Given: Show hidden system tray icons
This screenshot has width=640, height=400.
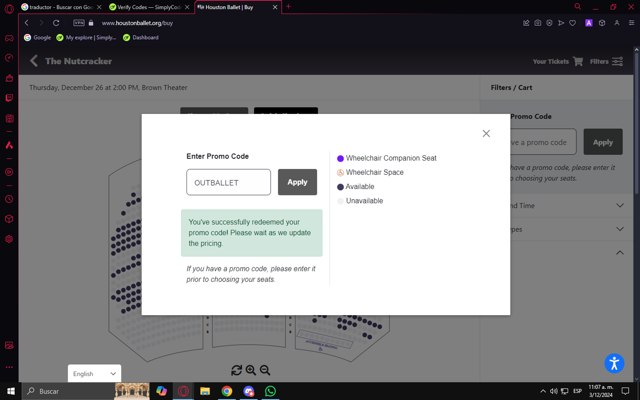Looking at the screenshot, I should pyautogui.click(x=543, y=391).
